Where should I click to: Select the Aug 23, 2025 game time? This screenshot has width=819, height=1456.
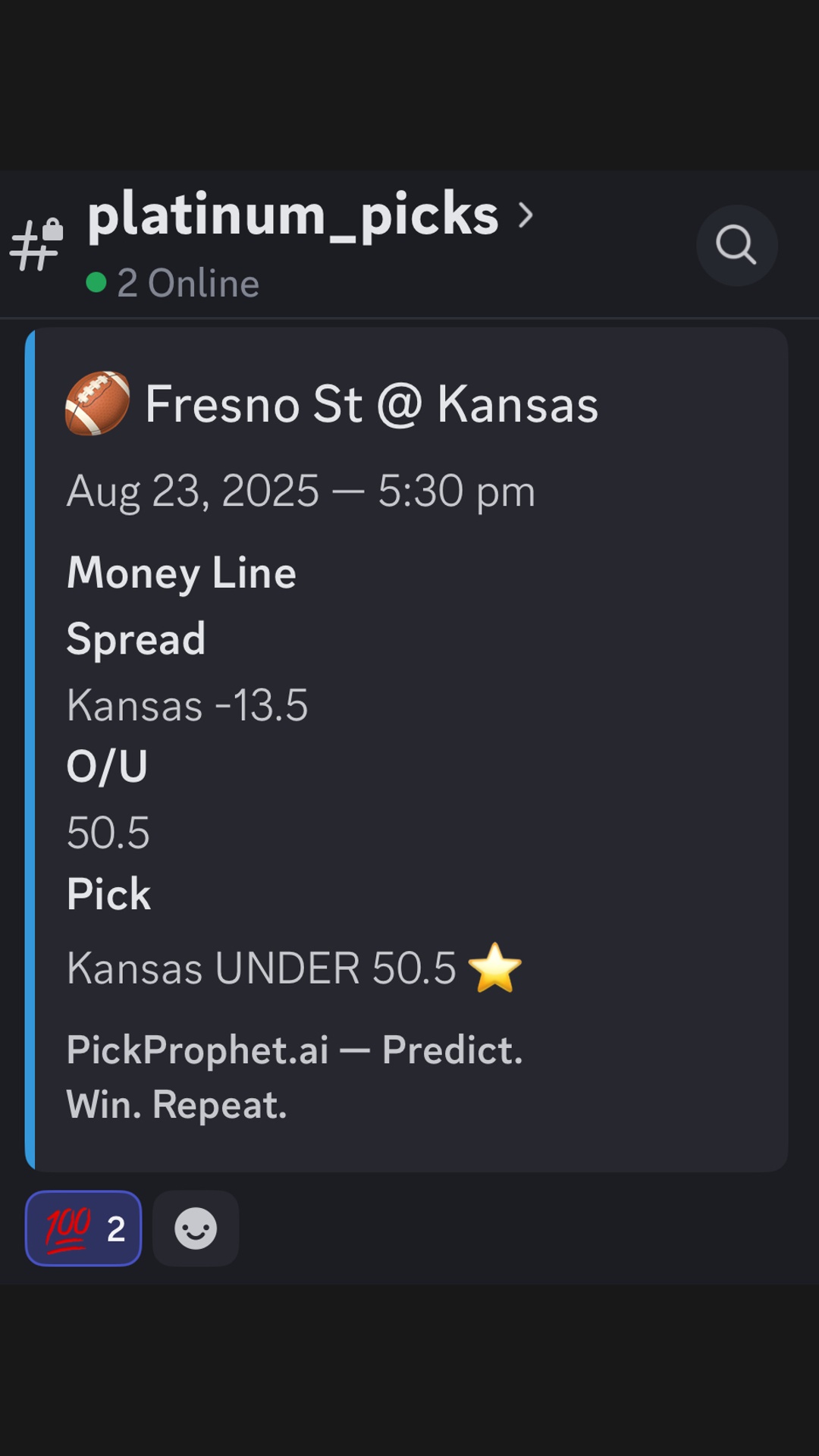[x=301, y=491]
